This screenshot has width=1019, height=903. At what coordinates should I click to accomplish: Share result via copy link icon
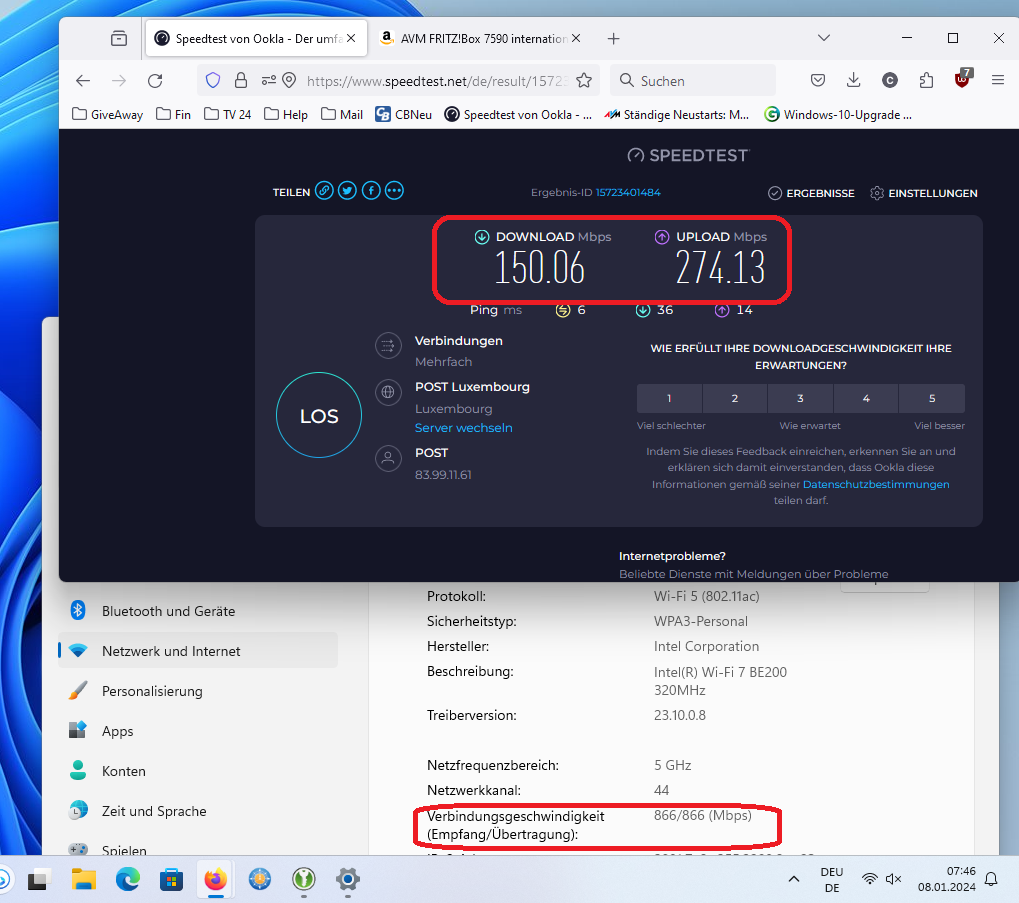pos(324,191)
